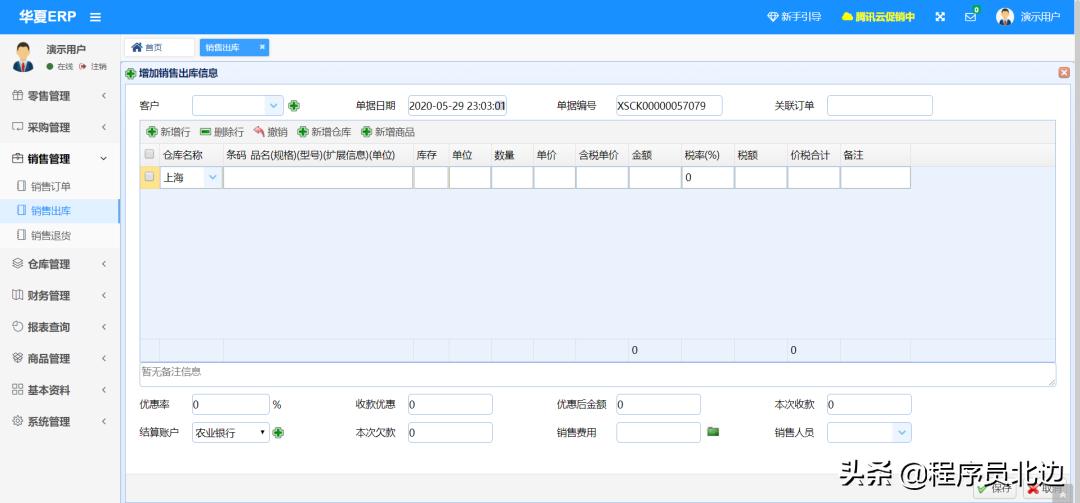Image resolution: width=1080 pixels, height=503 pixels.
Task: Click the 暂无备注信息 remarks textarea
Action: point(597,374)
